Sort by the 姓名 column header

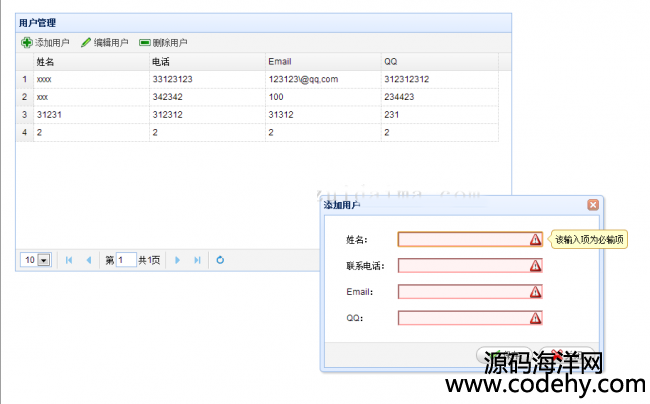click(90, 62)
